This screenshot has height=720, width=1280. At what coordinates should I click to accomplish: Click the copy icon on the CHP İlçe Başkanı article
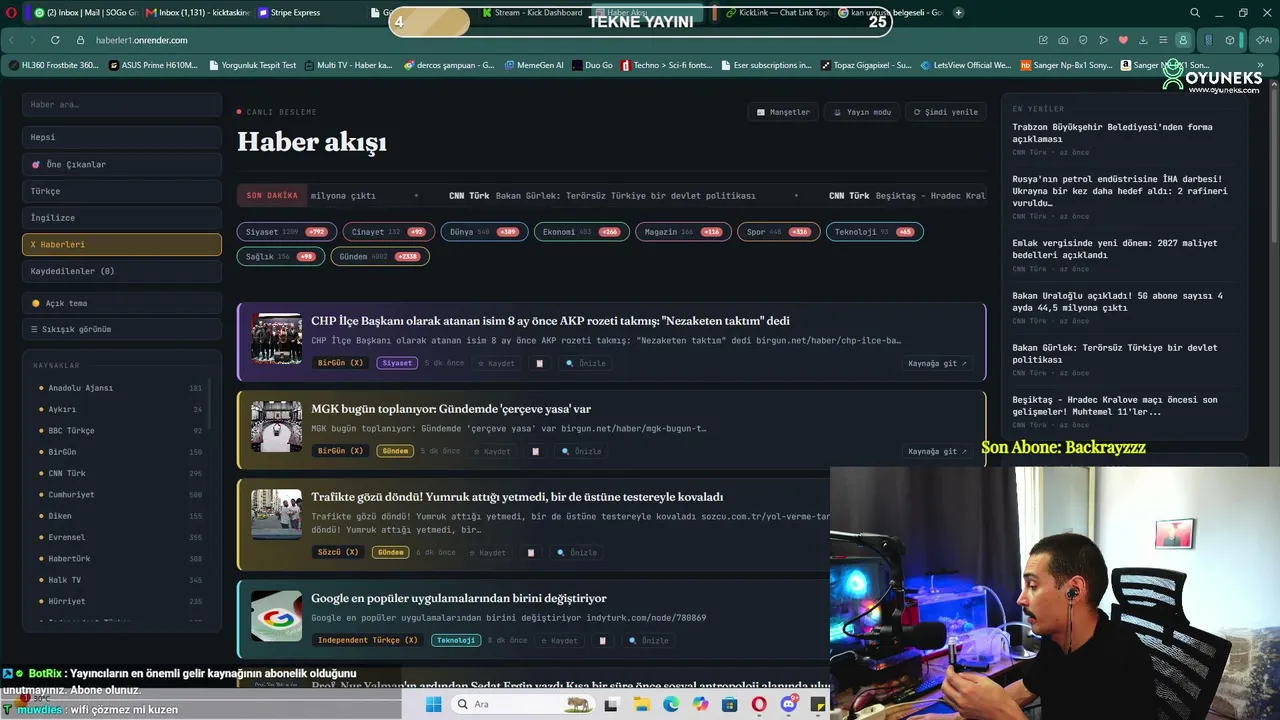click(540, 363)
